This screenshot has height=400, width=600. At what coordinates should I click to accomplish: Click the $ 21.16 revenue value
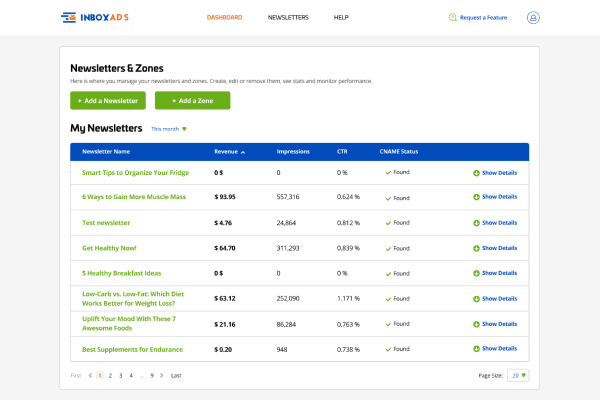coord(225,324)
